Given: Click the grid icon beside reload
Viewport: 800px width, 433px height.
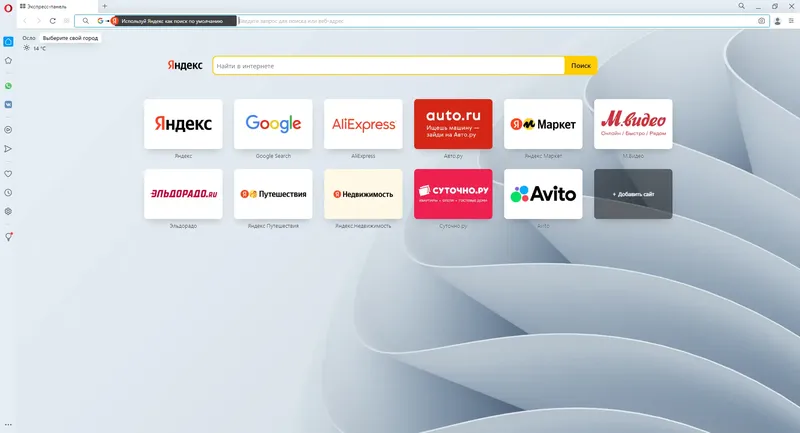Looking at the screenshot, I should click(66, 21).
